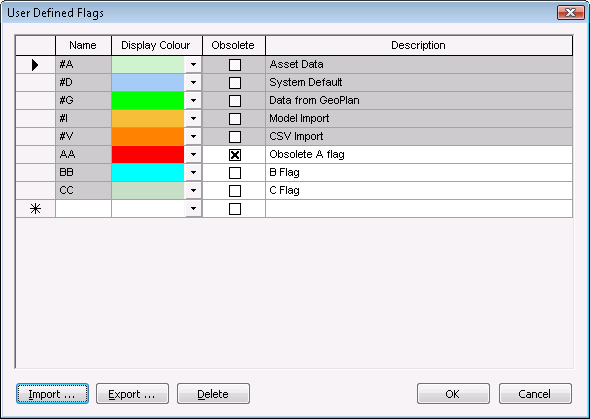Select the cyan colour swatch for BB
Image resolution: width=590 pixels, height=419 pixels.
coord(148,172)
